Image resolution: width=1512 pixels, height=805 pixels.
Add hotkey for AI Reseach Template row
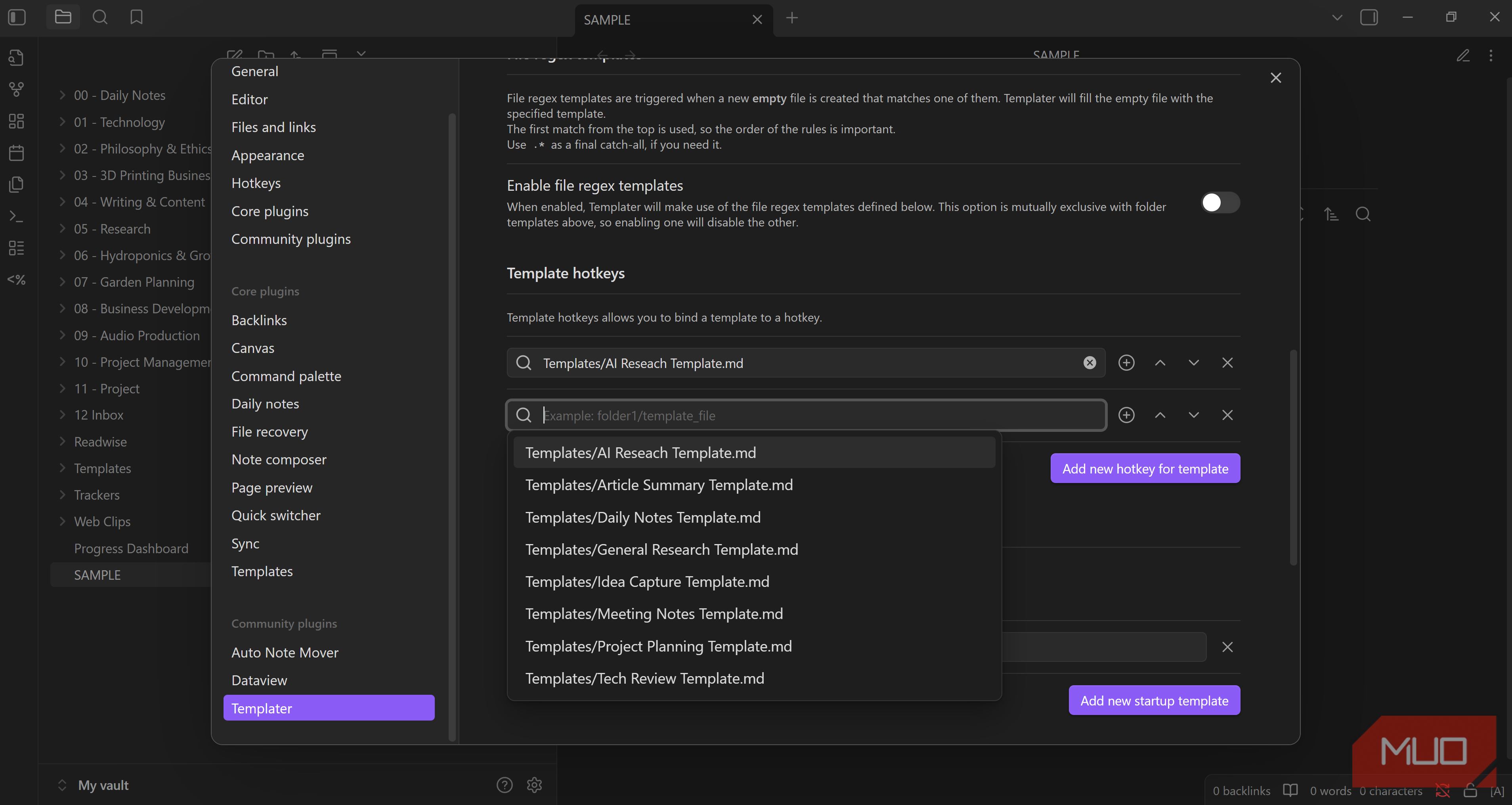(x=1126, y=363)
